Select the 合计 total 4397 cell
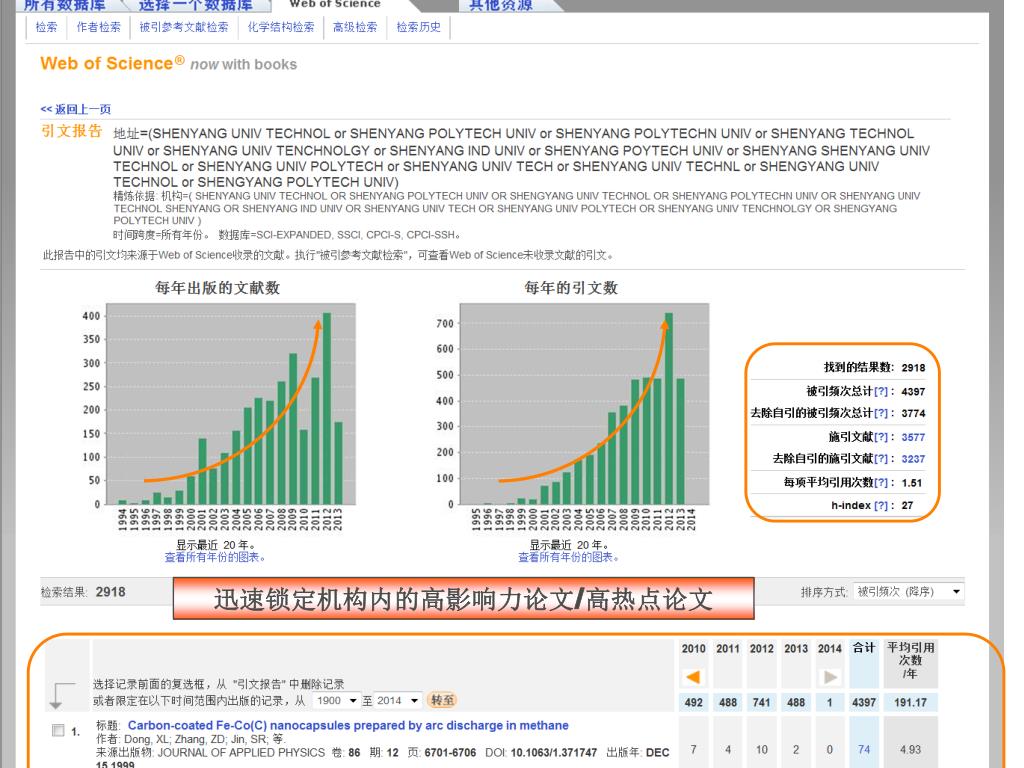The width and height of the screenshot is (1024, 768). click(864, 703)
